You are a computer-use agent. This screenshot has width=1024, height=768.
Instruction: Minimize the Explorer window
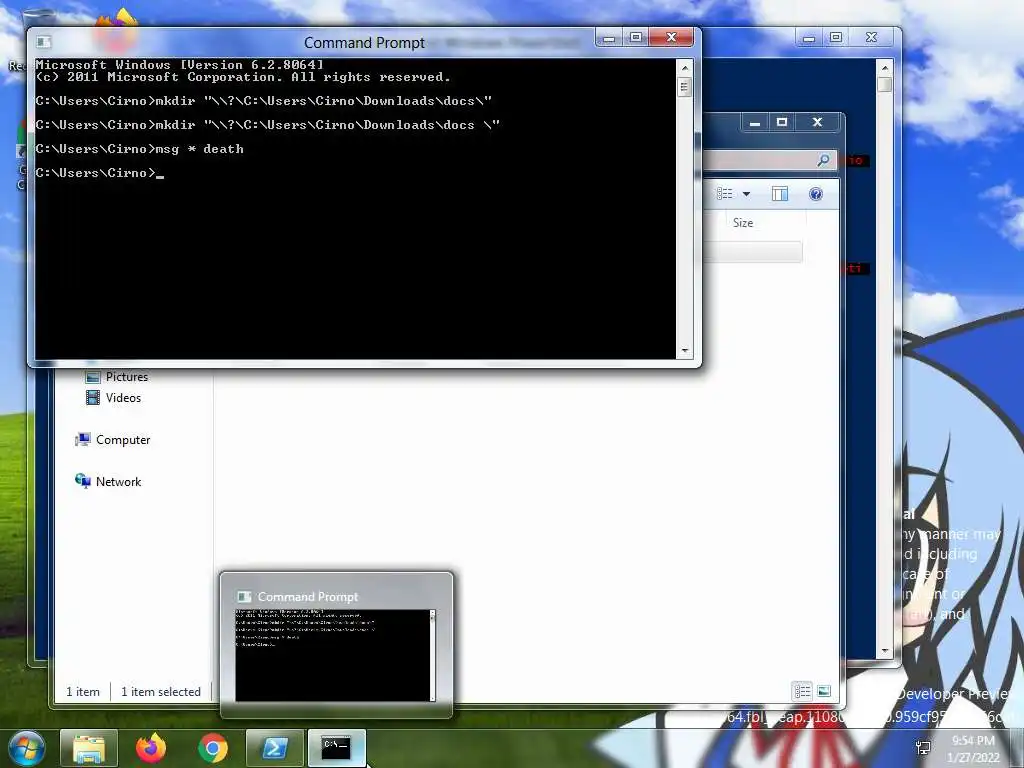755,122
